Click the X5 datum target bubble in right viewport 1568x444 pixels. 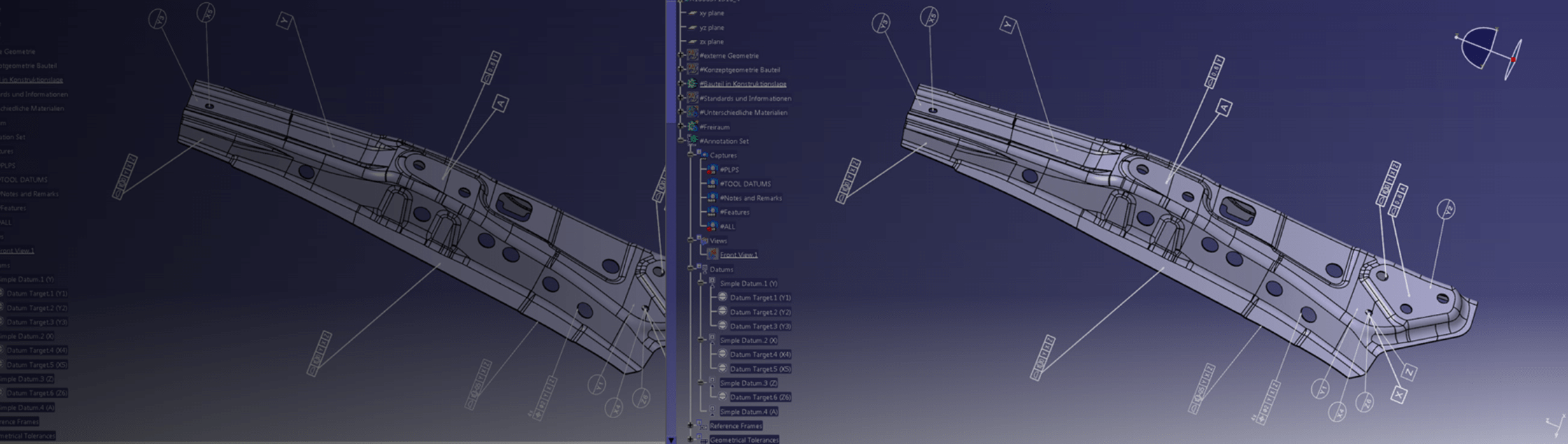tap(930, 17)
